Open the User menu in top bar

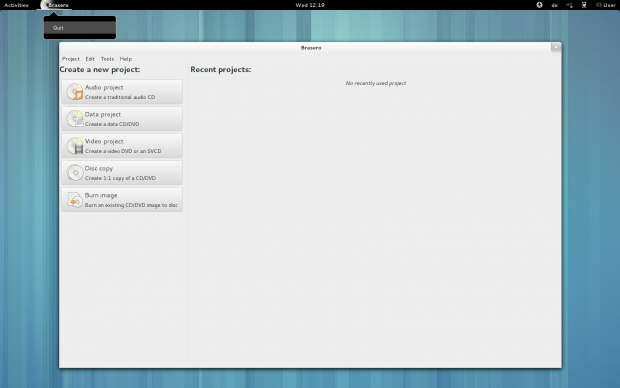606,5
